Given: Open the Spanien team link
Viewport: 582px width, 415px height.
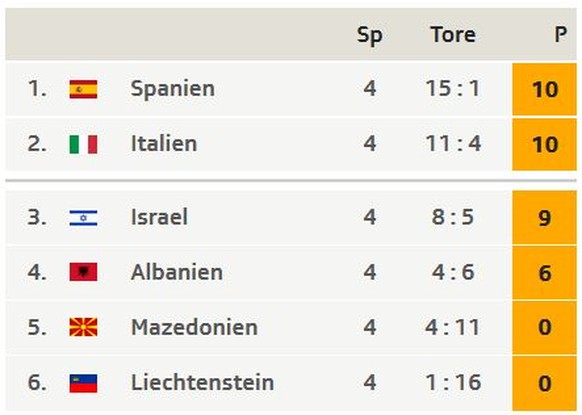Looking at the screenshot, I should click(x=173, y=89).
